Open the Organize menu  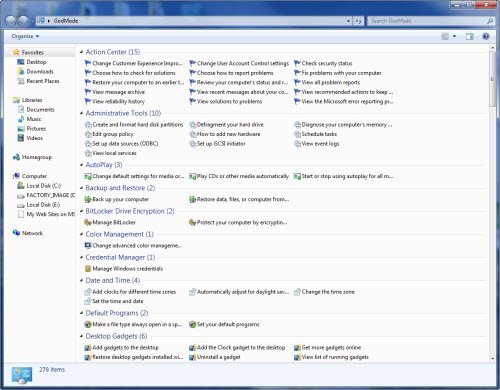pos(25,36)
